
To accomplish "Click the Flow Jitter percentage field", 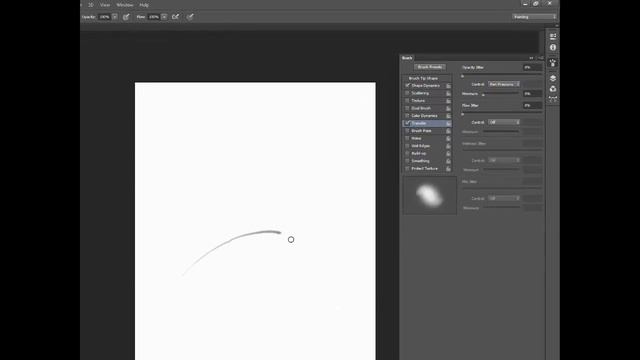I will 533,105.
